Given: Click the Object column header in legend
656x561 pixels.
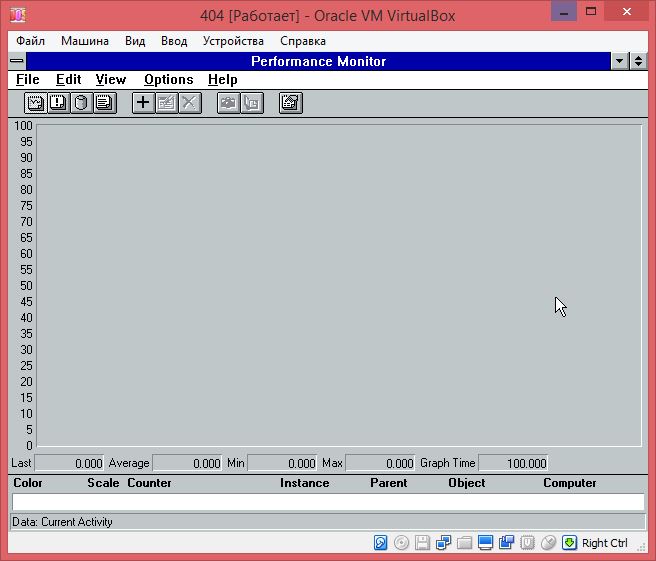Looking at the screenshot, I should (467, 483).
